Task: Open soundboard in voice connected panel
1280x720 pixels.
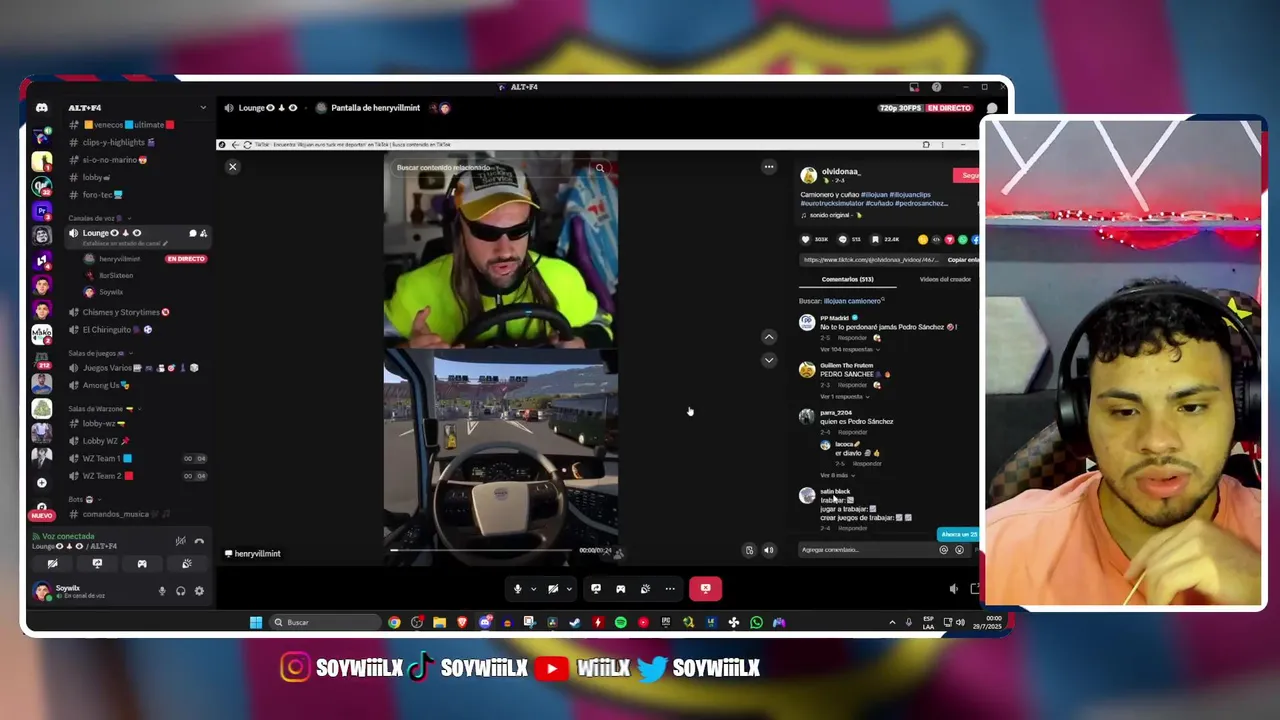Action: [187, 564]
